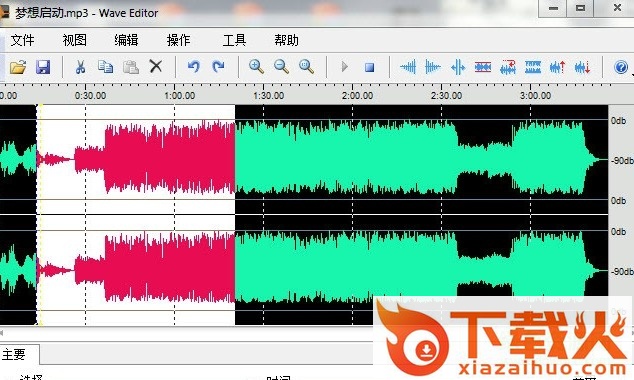Maximize the Wave Editor window
Screen dimensions: 634x380
[x=581, y=8]
